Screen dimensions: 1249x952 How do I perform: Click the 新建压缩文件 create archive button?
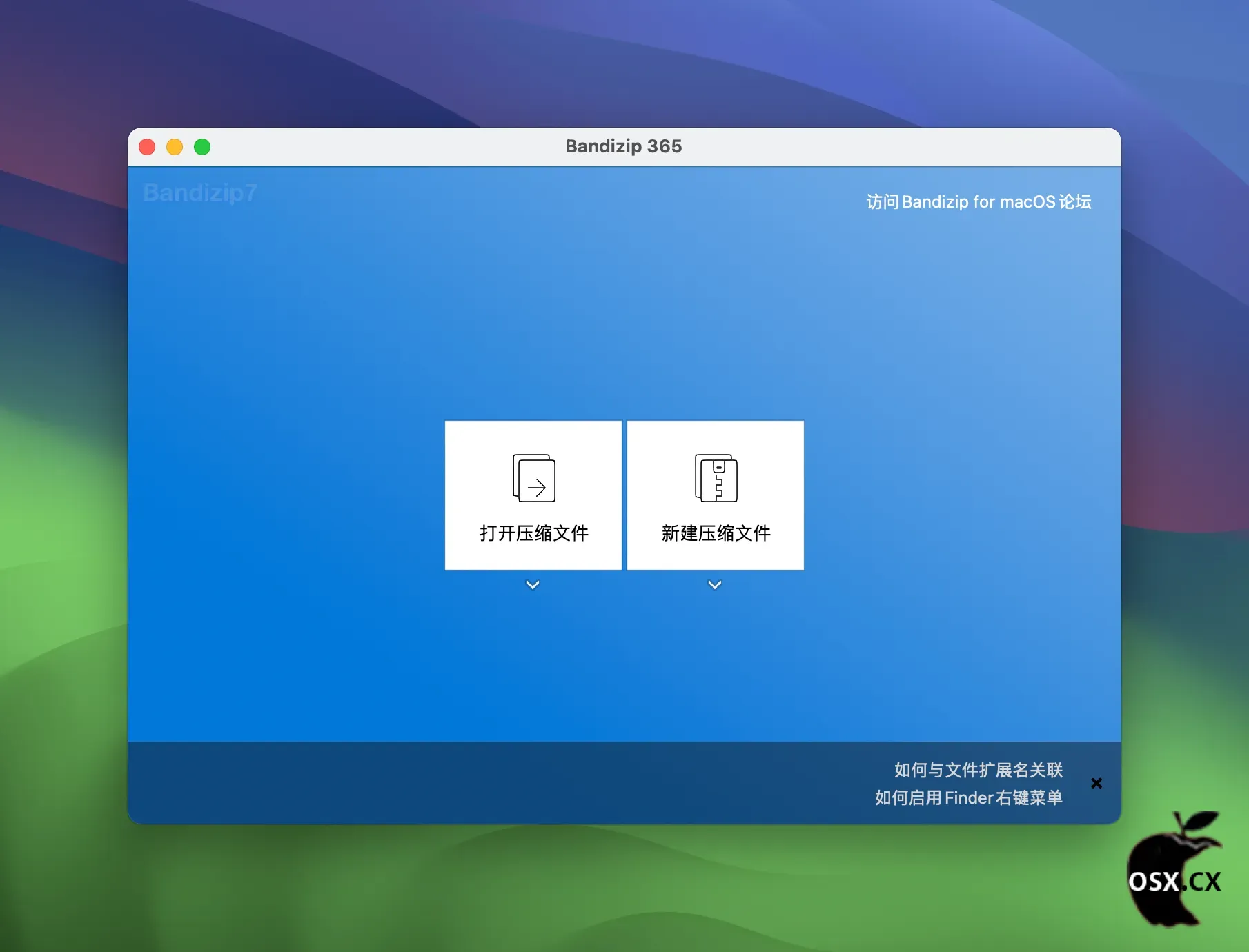tap(716, 495)
